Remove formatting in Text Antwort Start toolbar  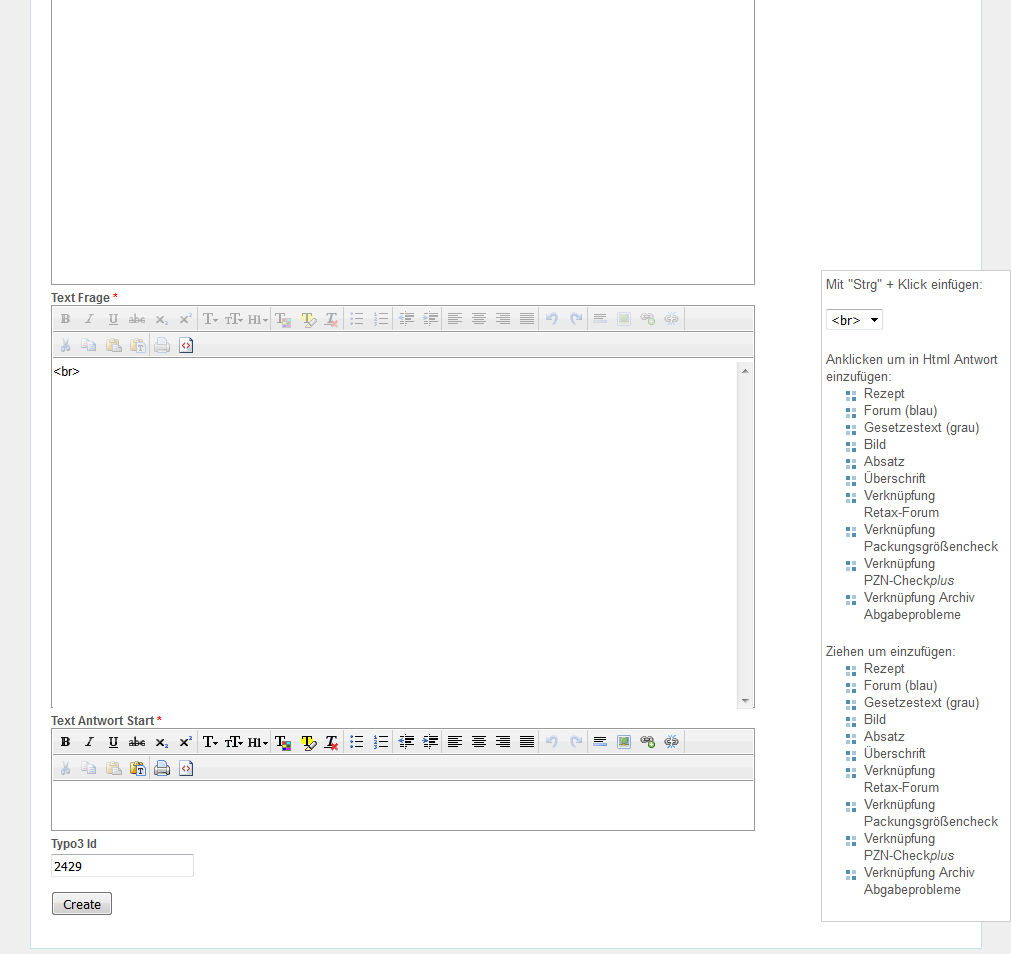click(332, 742)
